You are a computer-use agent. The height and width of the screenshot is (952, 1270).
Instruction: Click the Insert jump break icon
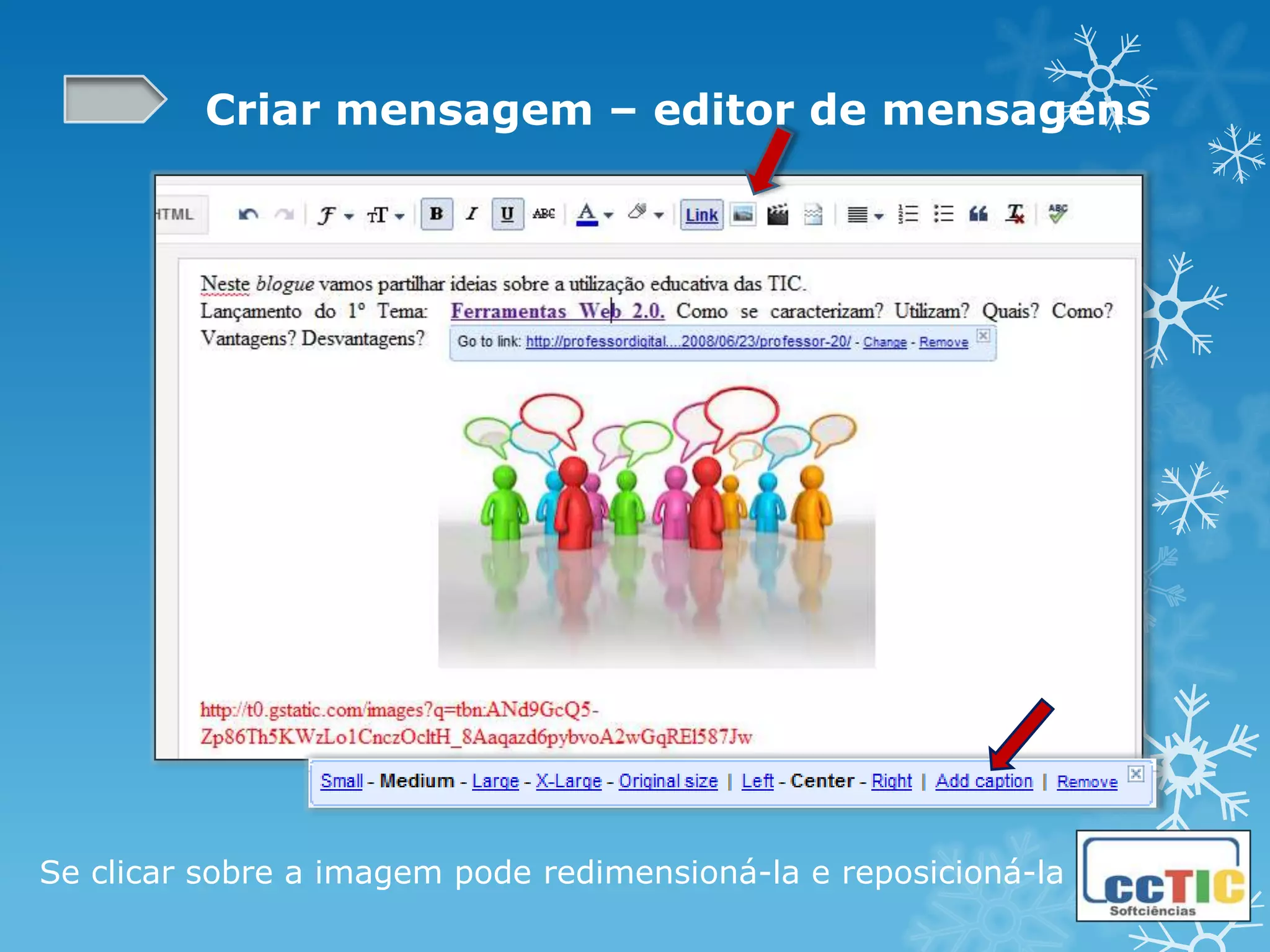pos(813,214)
